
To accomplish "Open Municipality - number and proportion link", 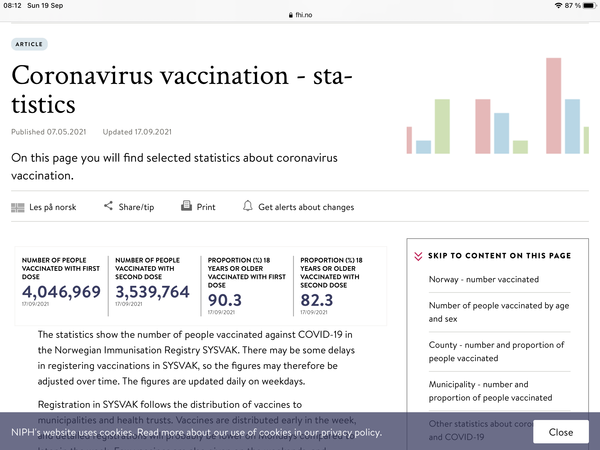I will click(490, 391).
